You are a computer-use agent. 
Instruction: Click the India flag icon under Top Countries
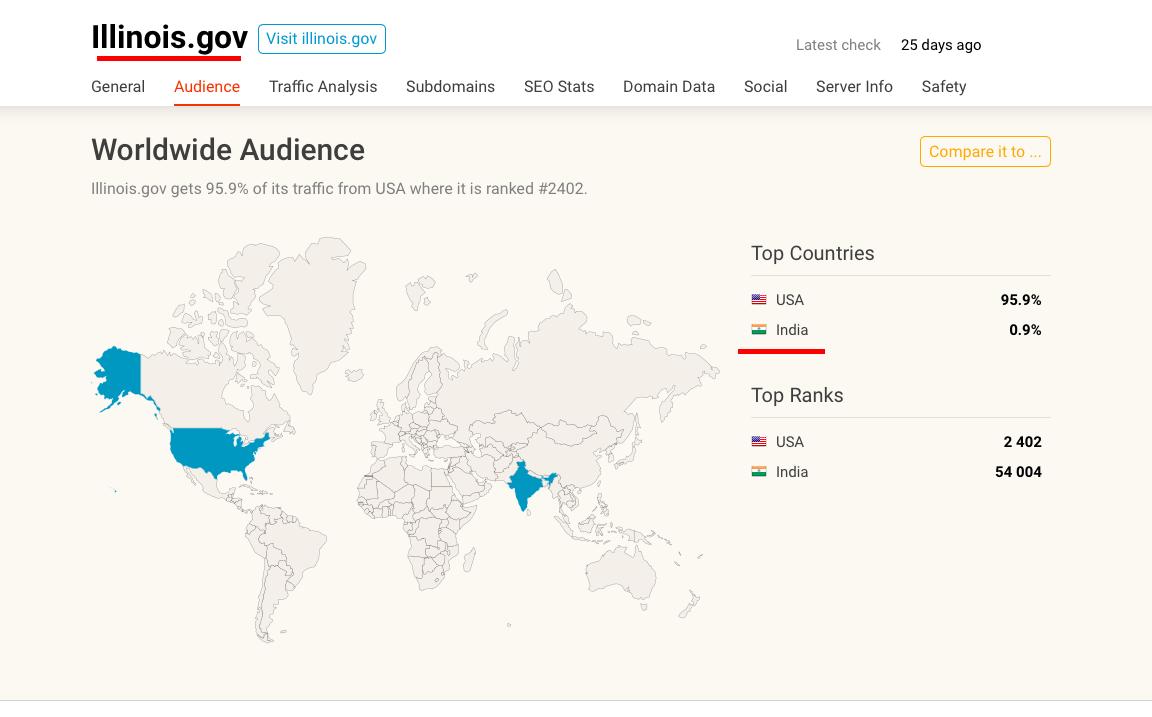coord(759,330)
